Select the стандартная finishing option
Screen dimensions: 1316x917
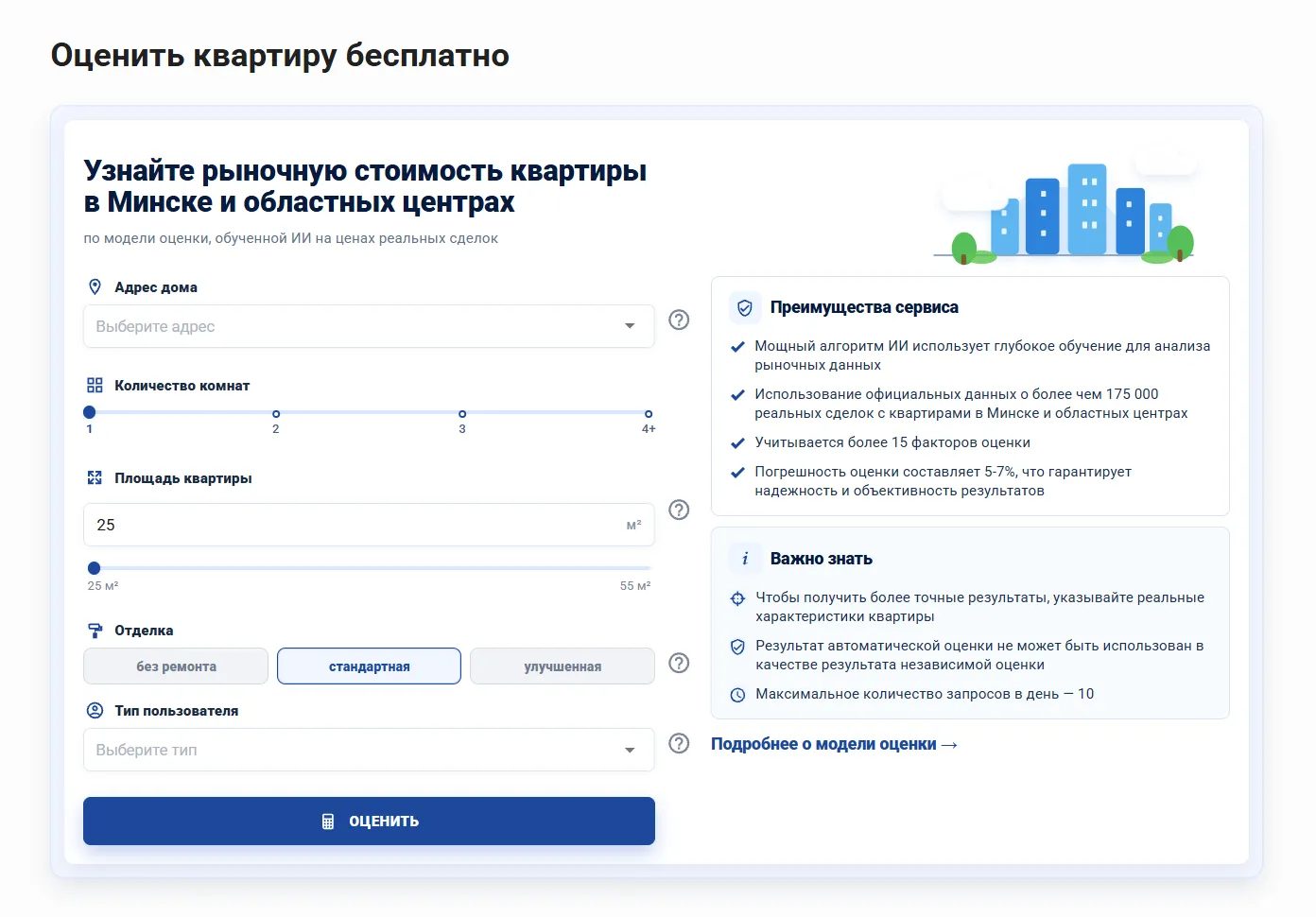pyautogui.click(x=369, y=666)
